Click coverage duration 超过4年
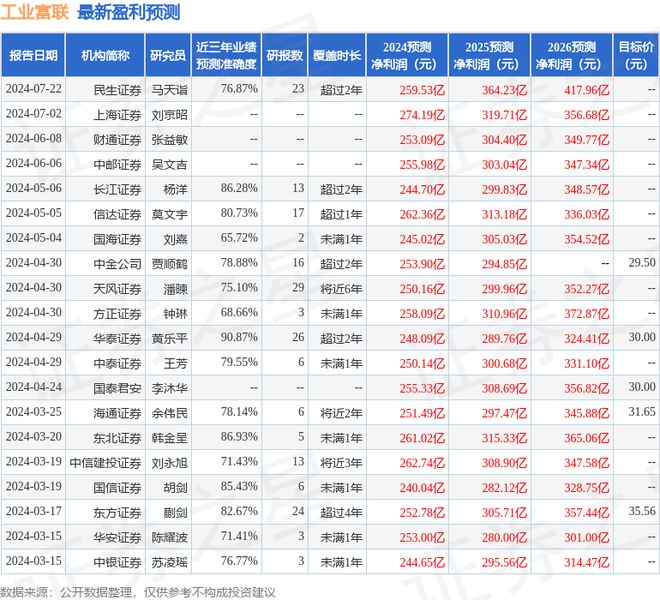Screen dimensions: 660x600 341,512
